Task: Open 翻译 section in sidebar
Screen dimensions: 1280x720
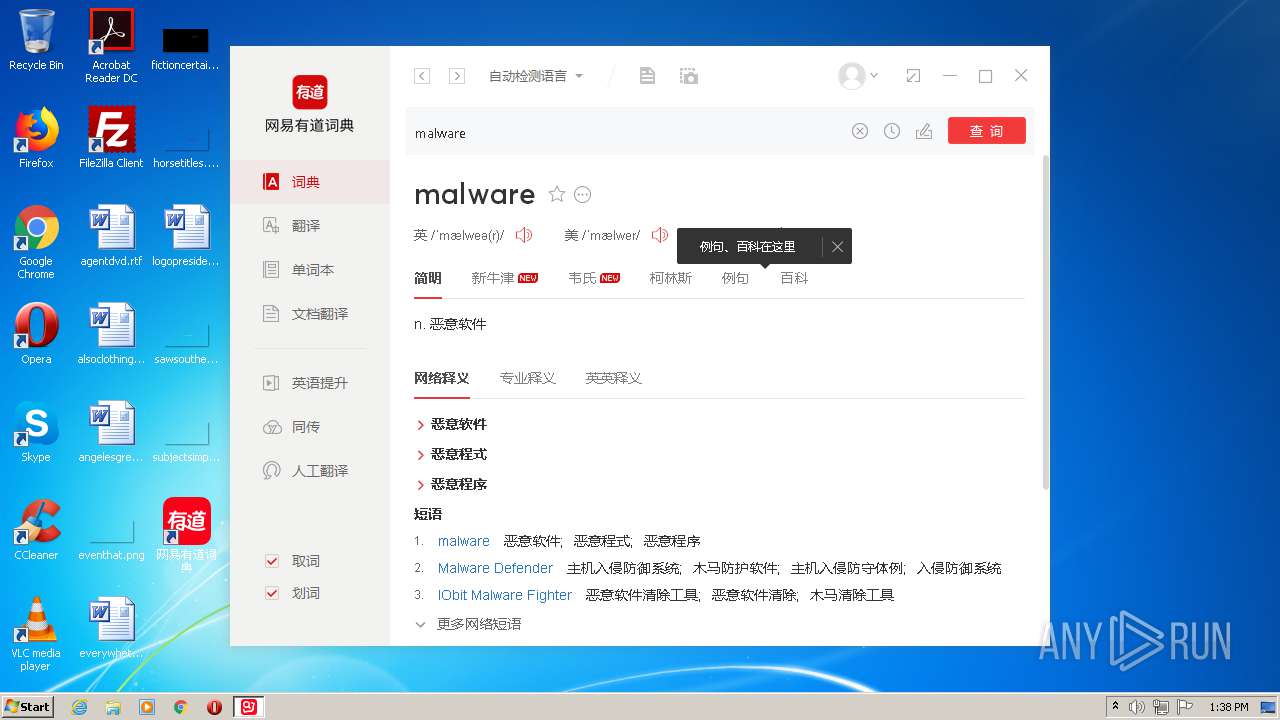Action: (310, 226)
